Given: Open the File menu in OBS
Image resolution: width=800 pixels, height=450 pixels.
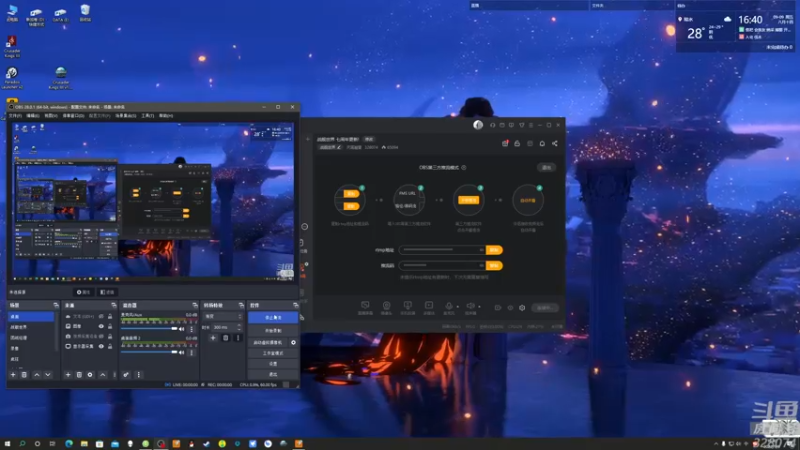Looking at the screenshot, I should (x=15, y=116).
